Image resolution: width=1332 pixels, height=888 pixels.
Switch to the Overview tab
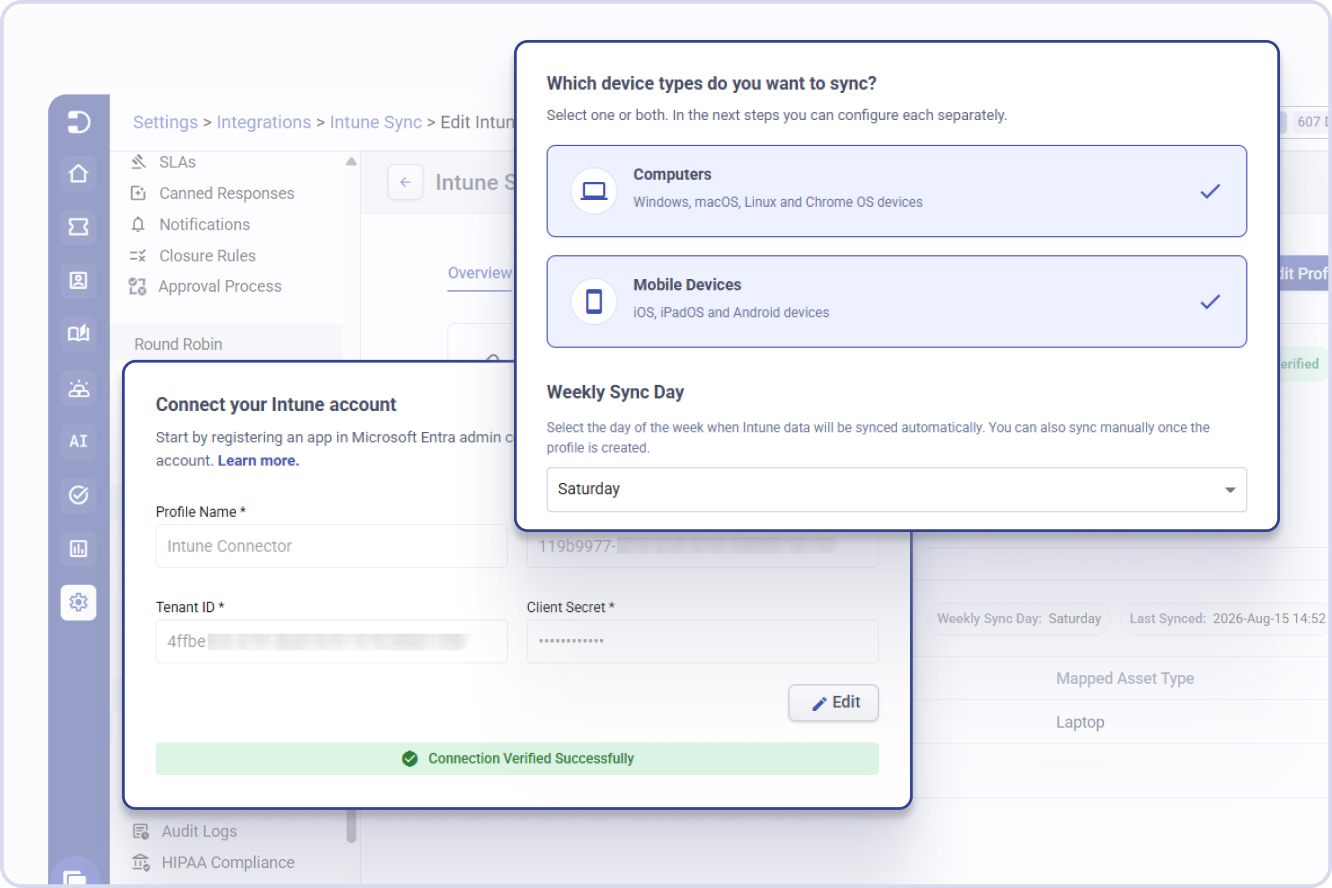click(x=479, y=273)
